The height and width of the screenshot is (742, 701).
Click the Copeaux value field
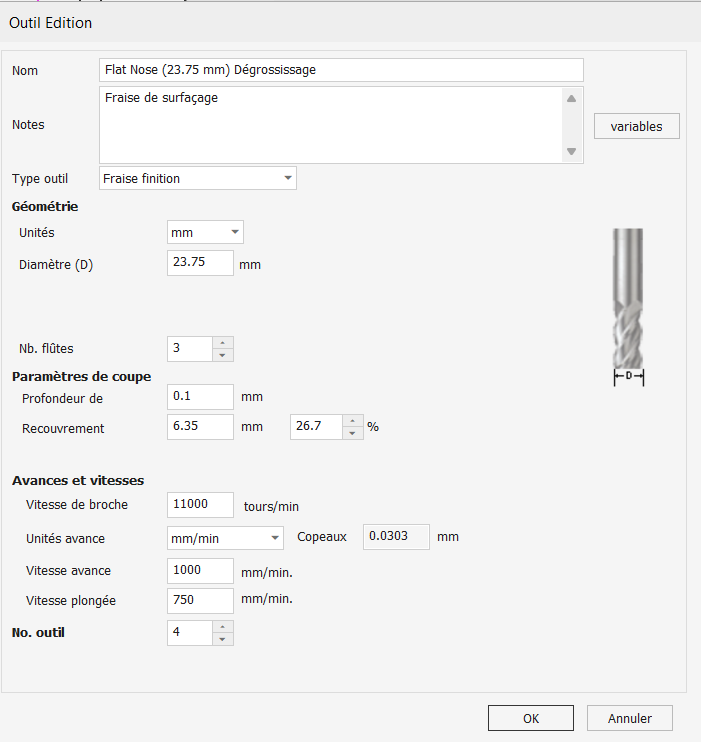coord(396,537)
